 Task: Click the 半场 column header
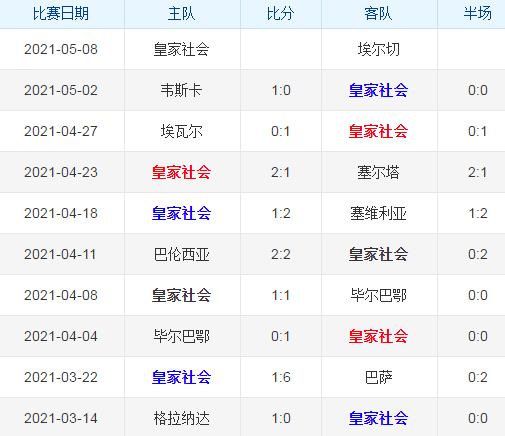click(478, 14)
